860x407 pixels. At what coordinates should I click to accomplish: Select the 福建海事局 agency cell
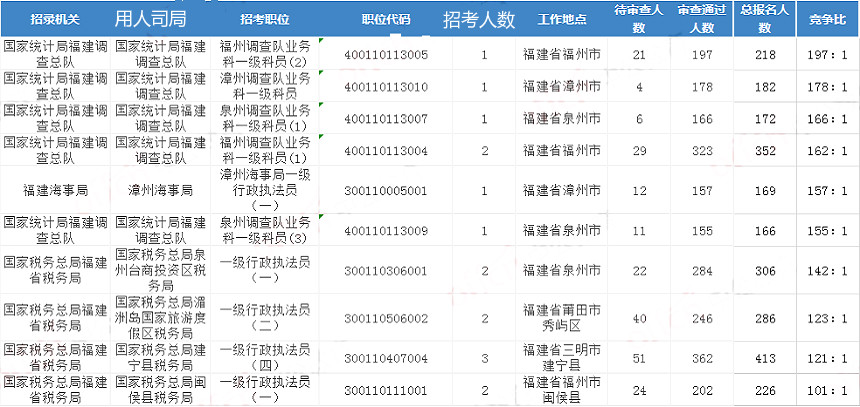coord(55,191)
